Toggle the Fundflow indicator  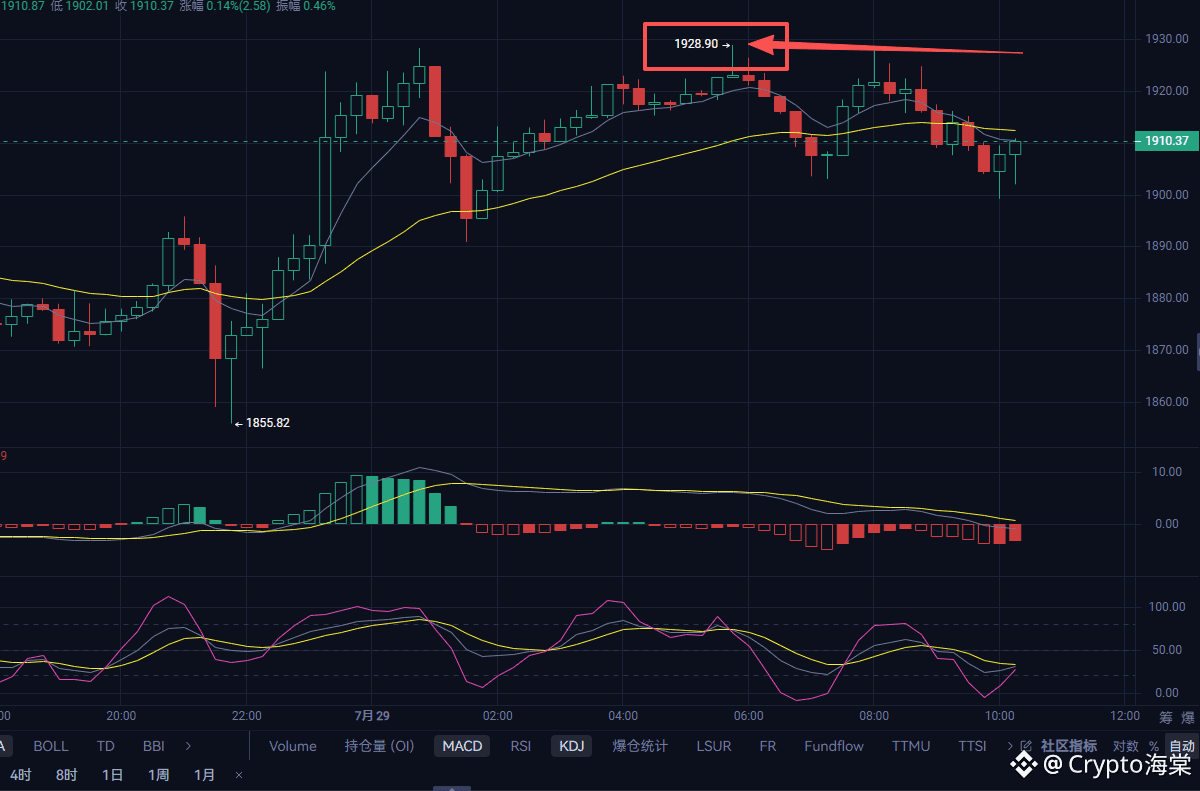pos(834,746)
